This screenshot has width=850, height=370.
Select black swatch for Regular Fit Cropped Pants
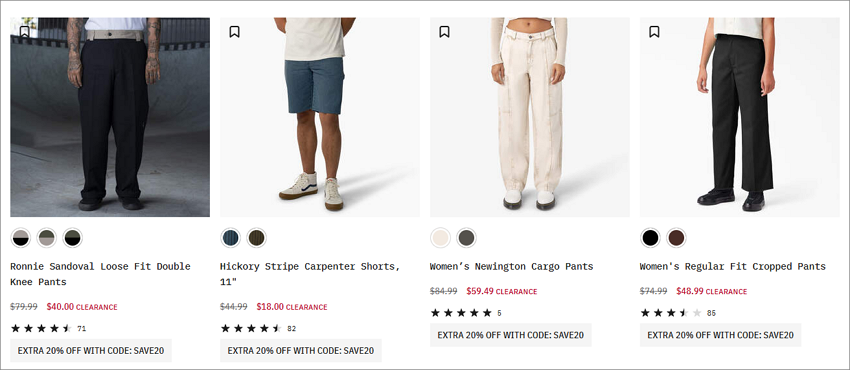click(x=650, y=238)
